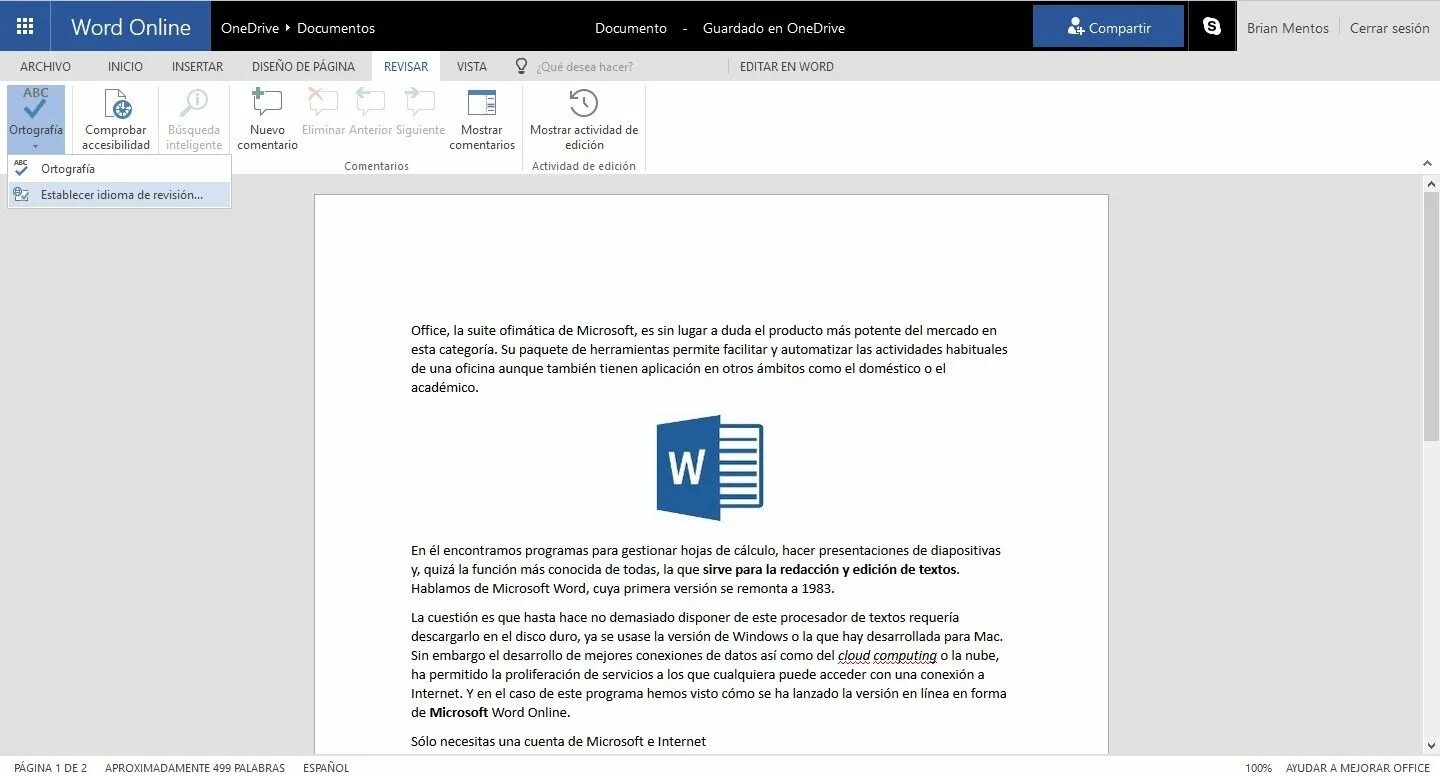Choose Establecer idioma de revisión

(119, 195)
